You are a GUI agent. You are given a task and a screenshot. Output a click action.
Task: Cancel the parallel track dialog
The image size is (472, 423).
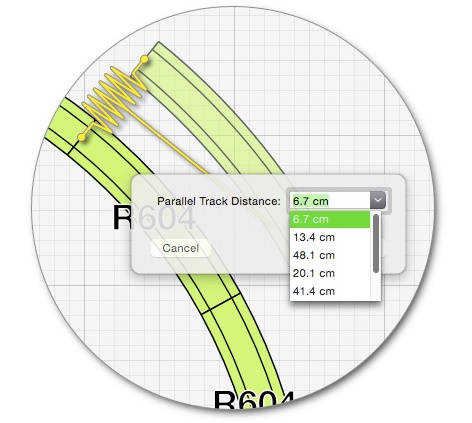click(x=180, y=248)
